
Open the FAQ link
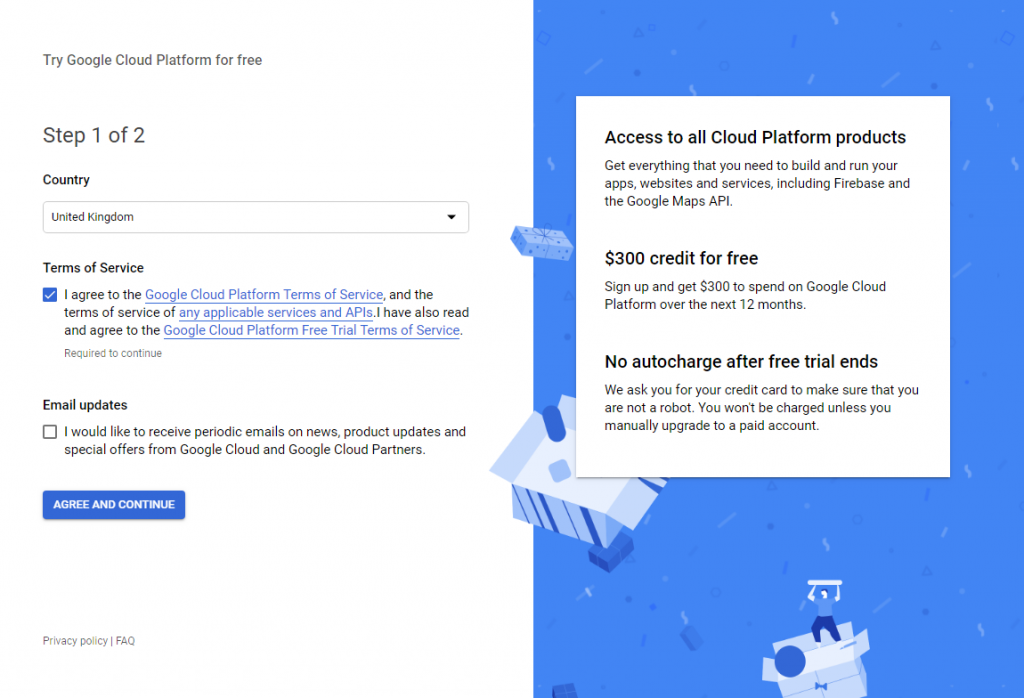point(125,641)
